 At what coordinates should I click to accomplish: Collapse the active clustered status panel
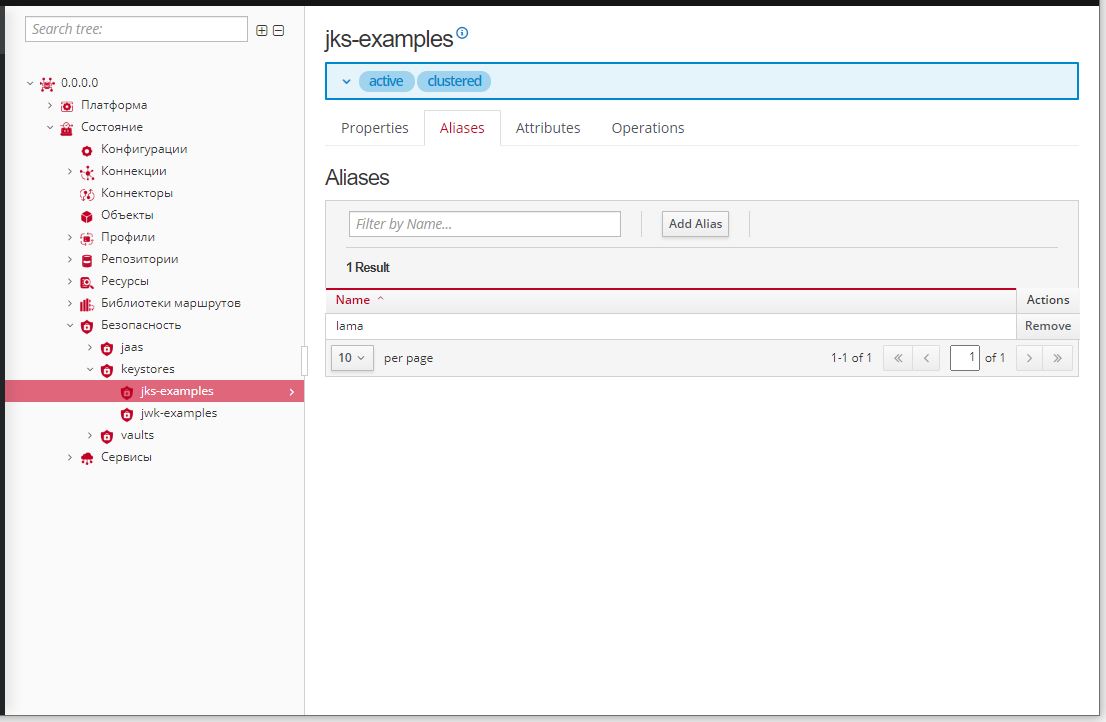(x=347, y=81)
